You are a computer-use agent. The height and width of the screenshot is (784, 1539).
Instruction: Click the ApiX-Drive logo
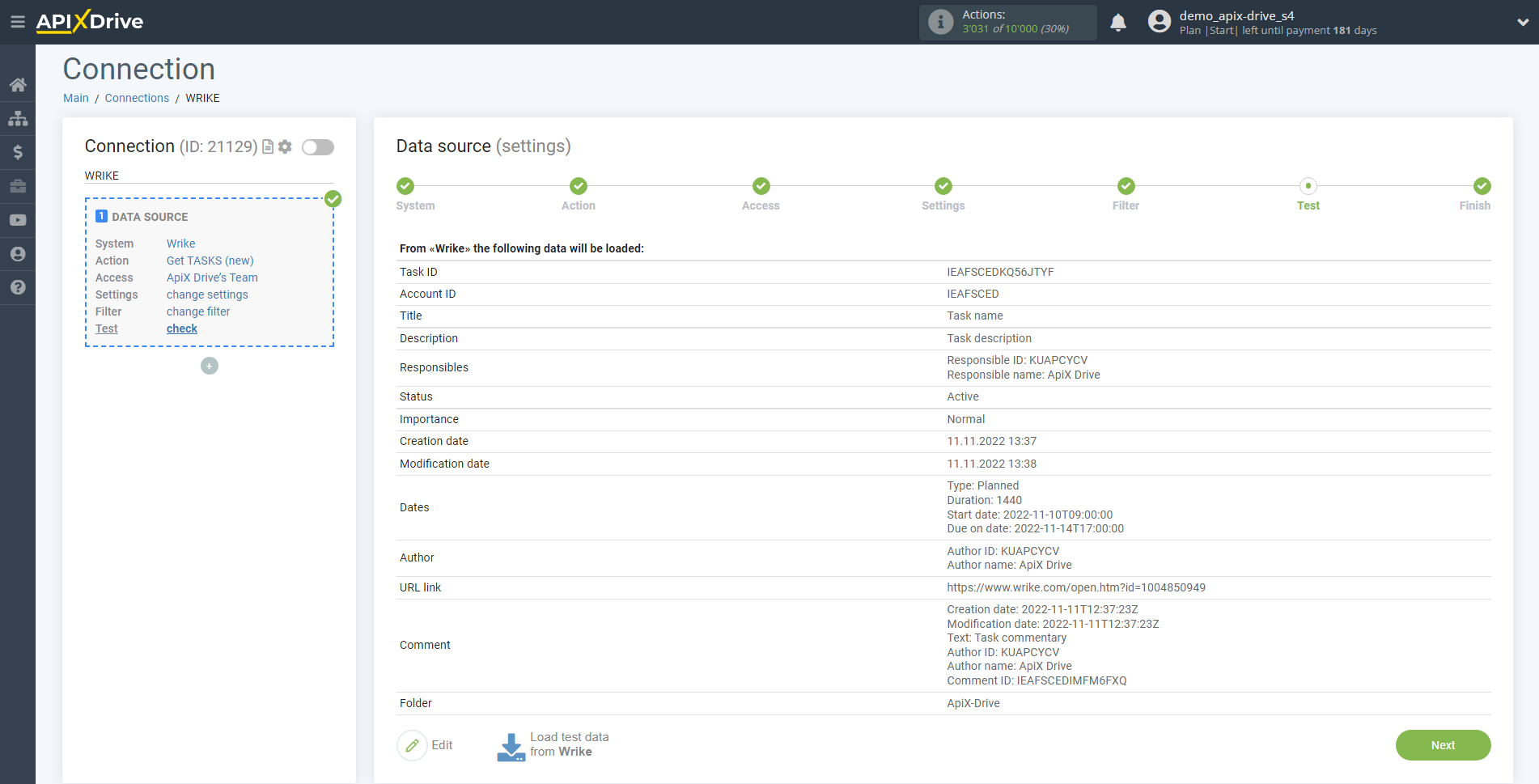[x=90, y=22]
